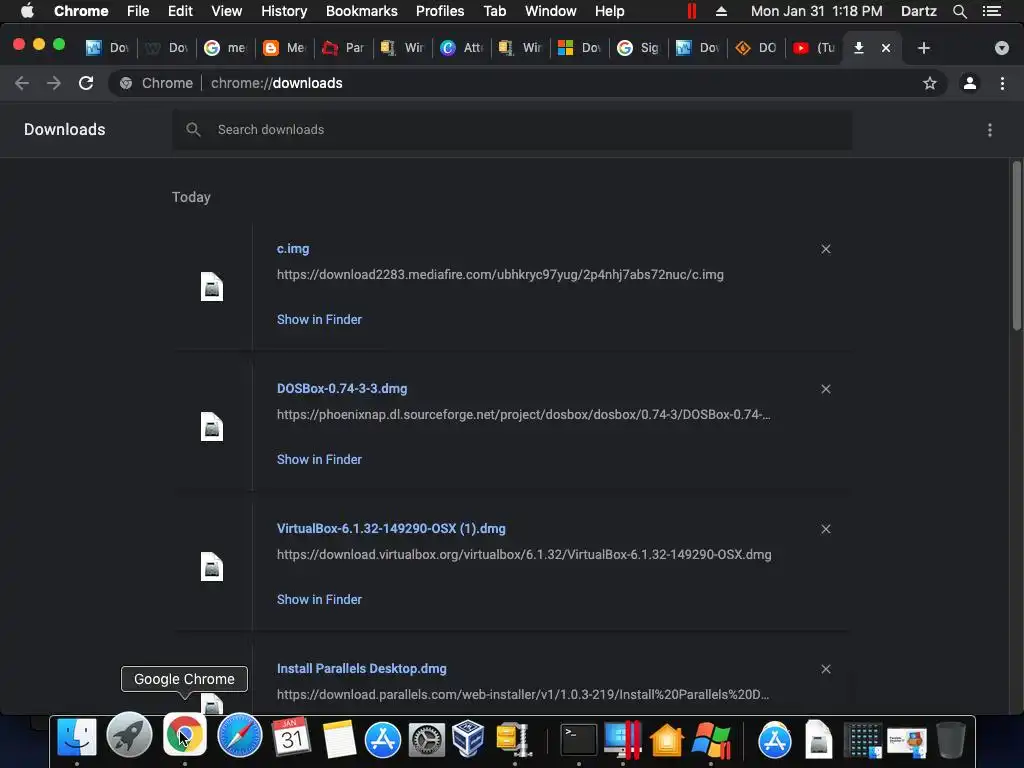
Task: Switch to the Blogger 'Me' tab
Action: [283, 48]
